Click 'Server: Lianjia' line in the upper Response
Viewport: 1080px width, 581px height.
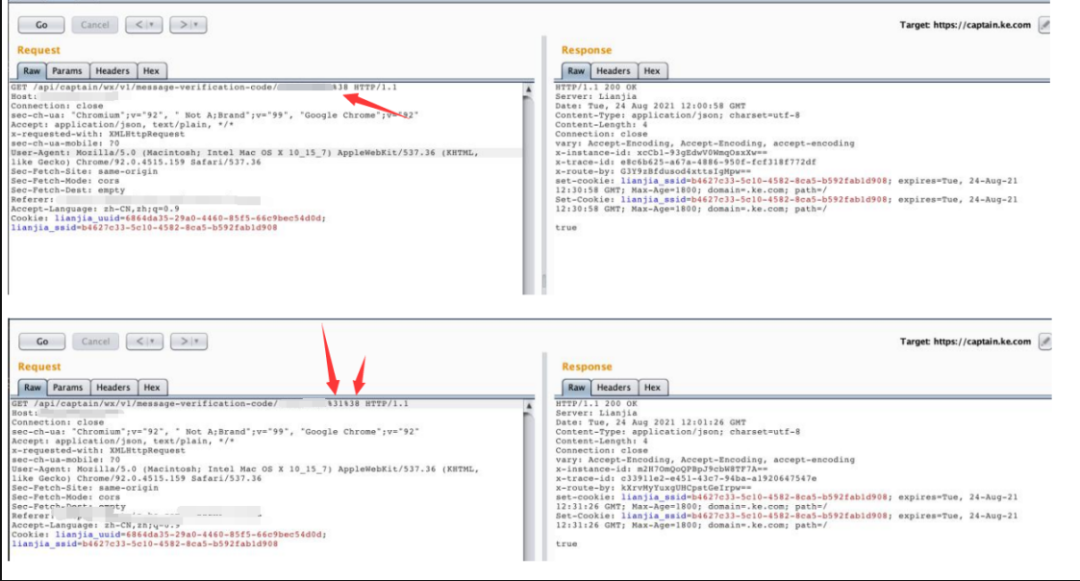pyautogui.click(x=596, y=97)
